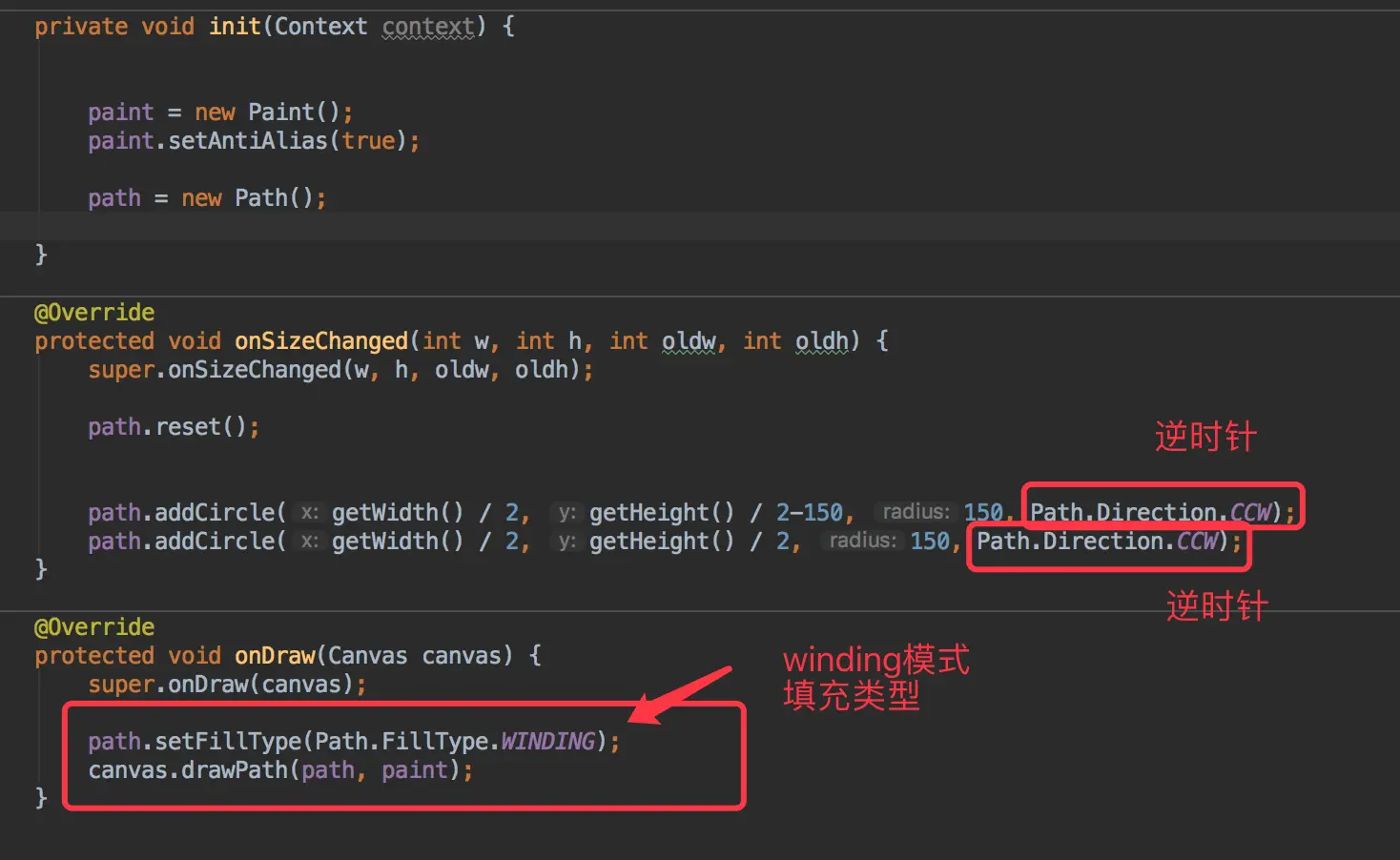Image resolution: width=1400 pixels, height=860 pixels.
Task: Click the "Canvas" type in onDraw's signature
Action: tap(368, 655)
